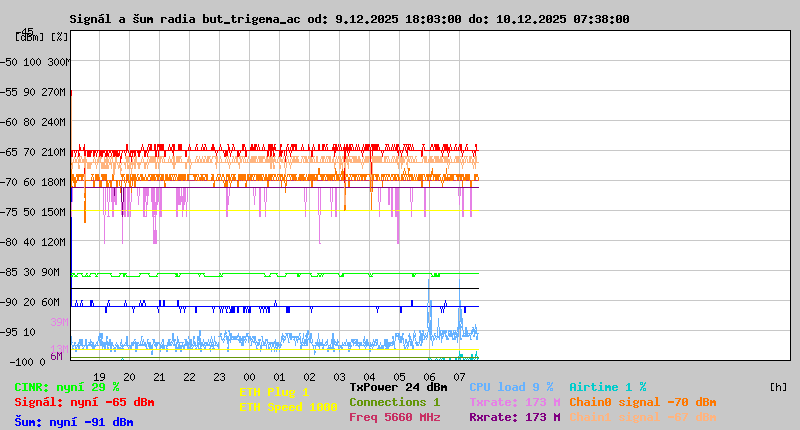The height and width of the screenshot is (430, 800).
Task: Select the Airtime 1 % legend entry
Action: 607,387
